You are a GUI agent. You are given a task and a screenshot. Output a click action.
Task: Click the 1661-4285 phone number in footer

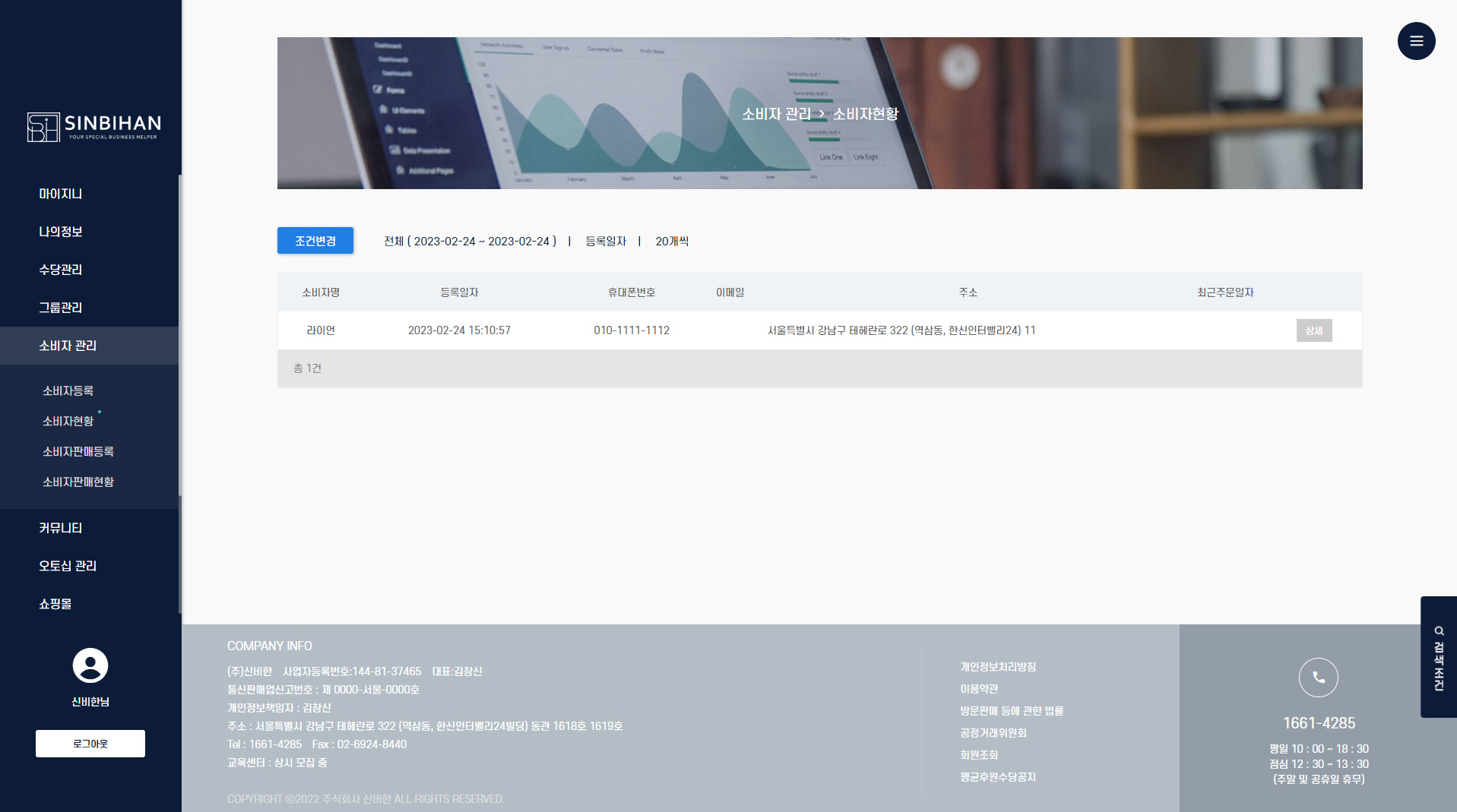[1319, 723]
